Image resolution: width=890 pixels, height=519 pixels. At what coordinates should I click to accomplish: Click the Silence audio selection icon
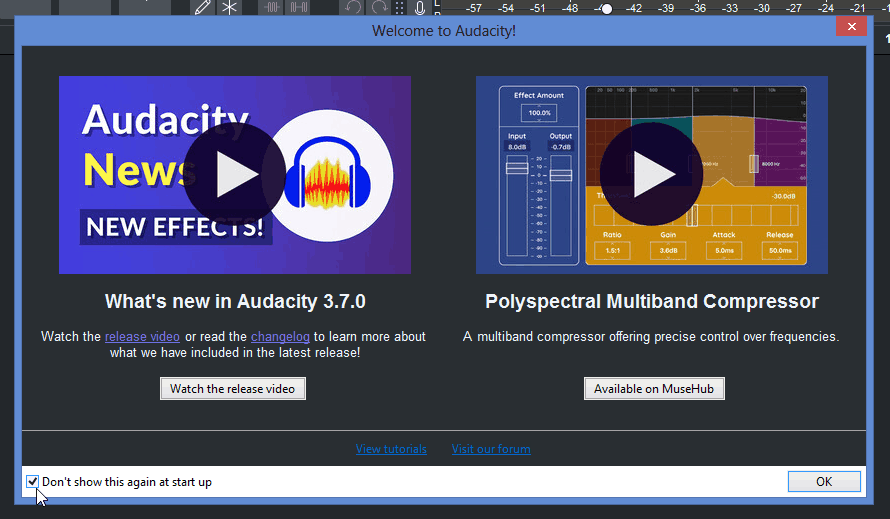tap(299, 7)
